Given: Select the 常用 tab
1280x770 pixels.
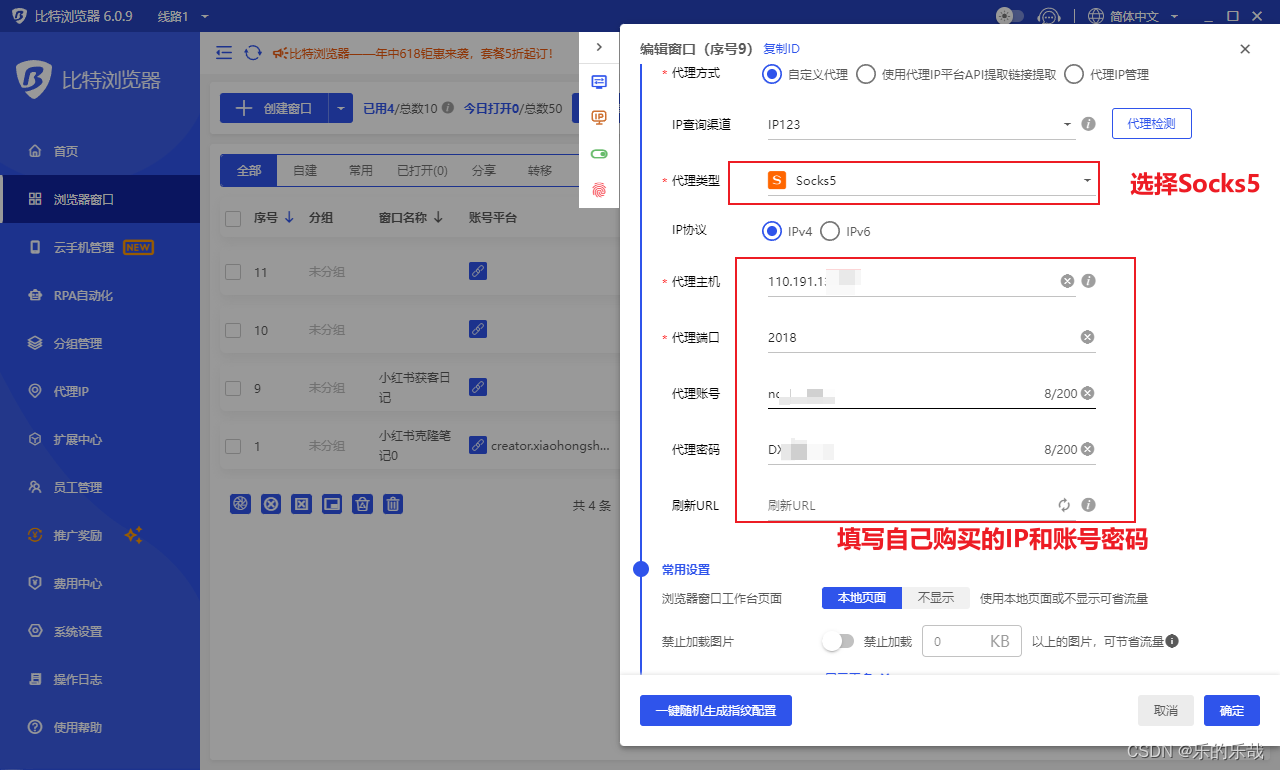Looking at the screenshot, I should pyautogui.click(x=360, y=171).
